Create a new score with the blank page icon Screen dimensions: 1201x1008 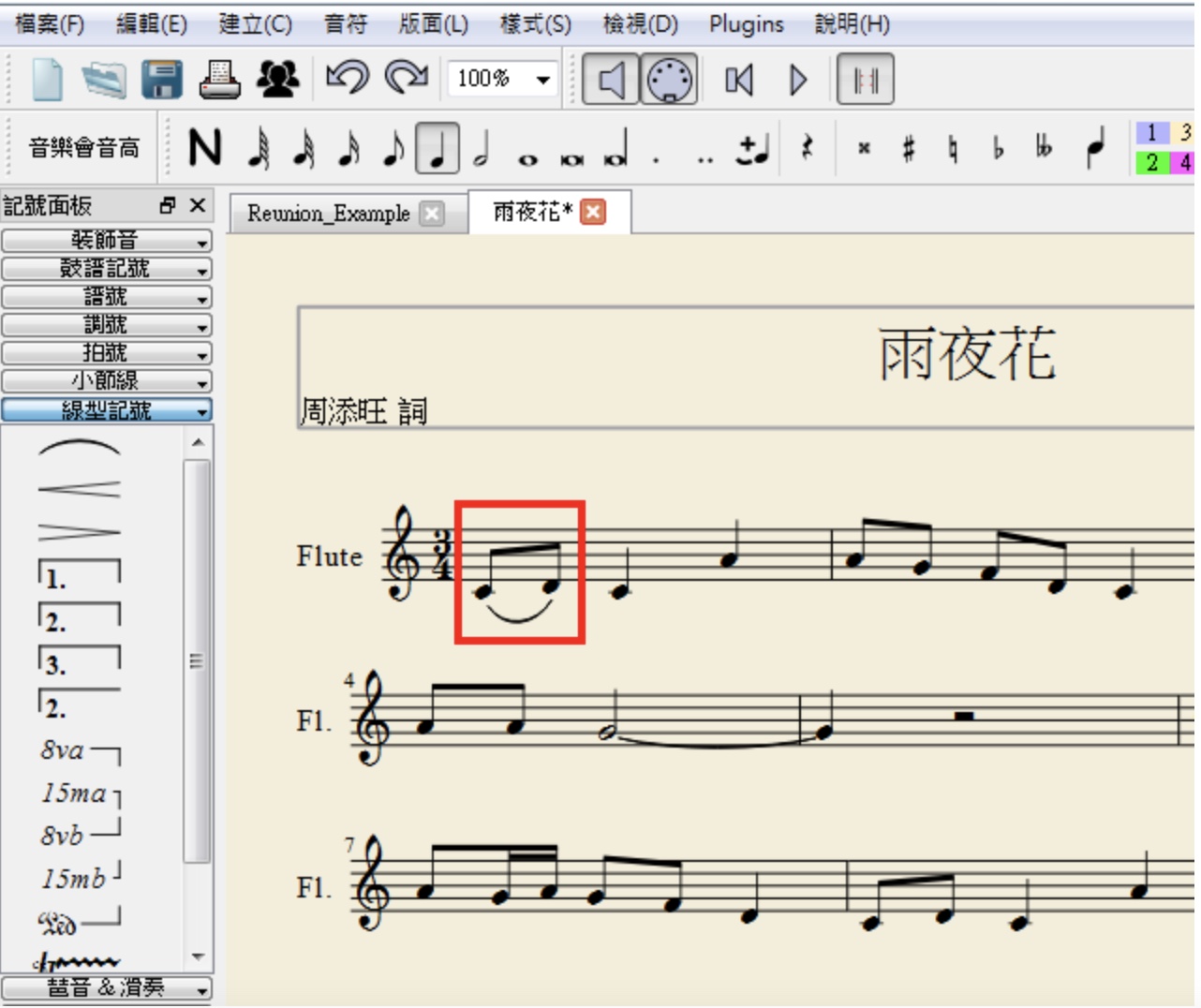coord(48,79)
